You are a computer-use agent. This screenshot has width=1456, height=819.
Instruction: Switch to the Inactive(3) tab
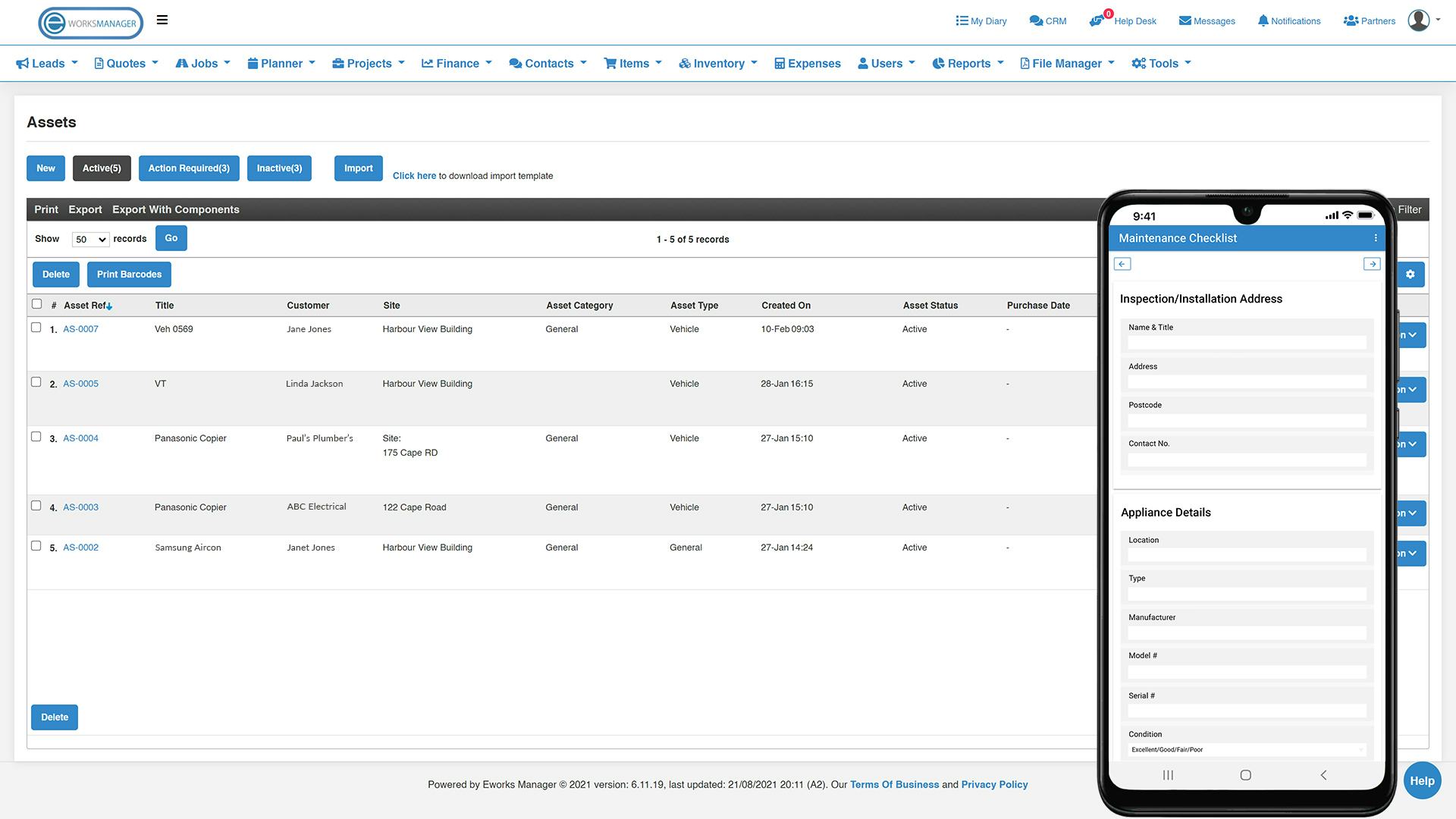pos(279,168)
